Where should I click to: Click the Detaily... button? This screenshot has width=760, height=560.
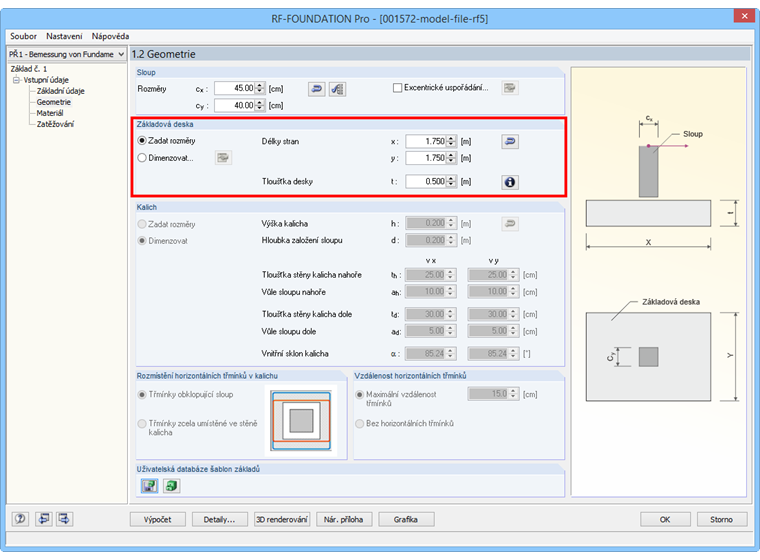pos(219,519)
